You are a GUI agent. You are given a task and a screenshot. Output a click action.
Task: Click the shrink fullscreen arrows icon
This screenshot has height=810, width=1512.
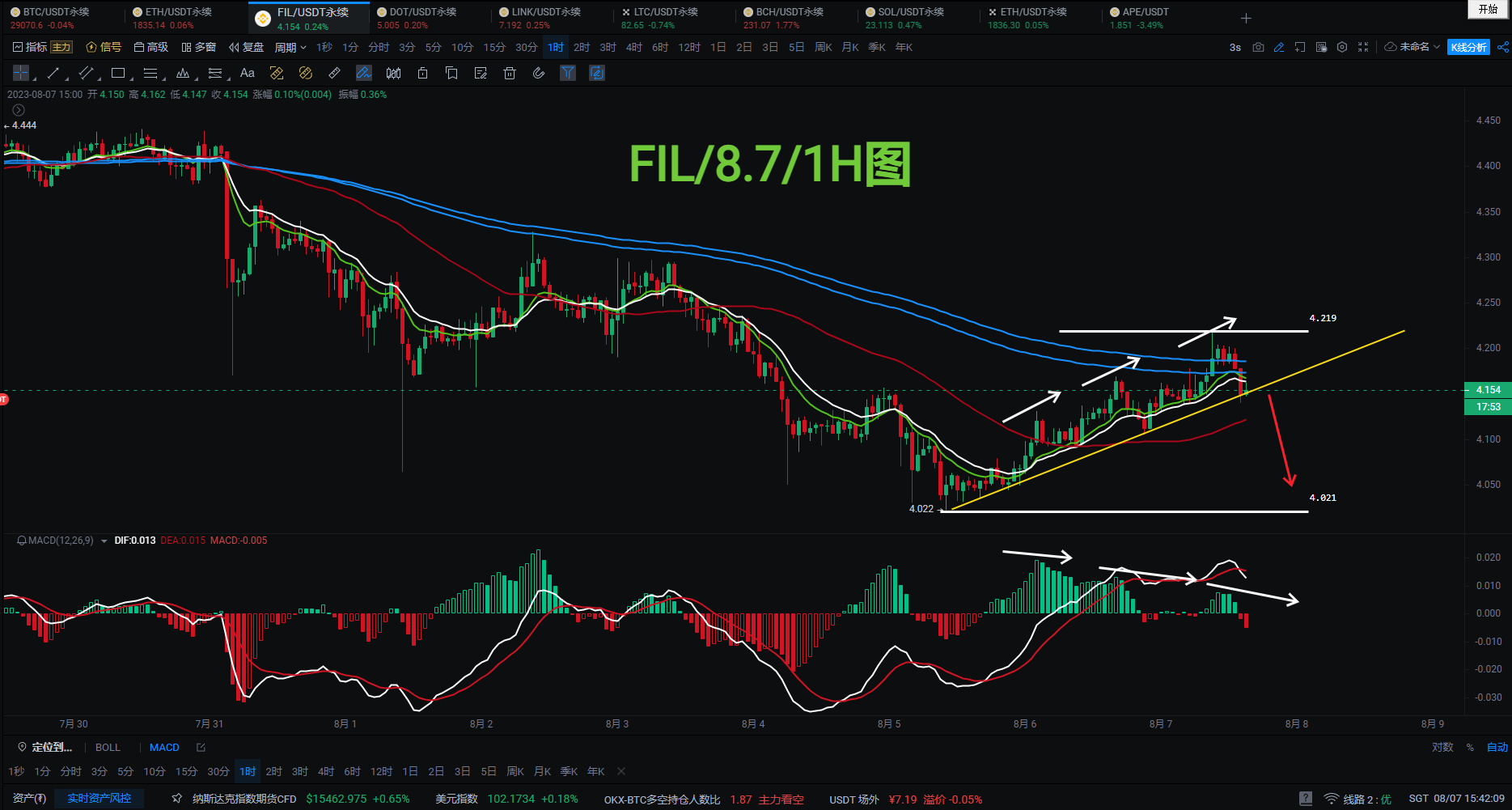1363,47
